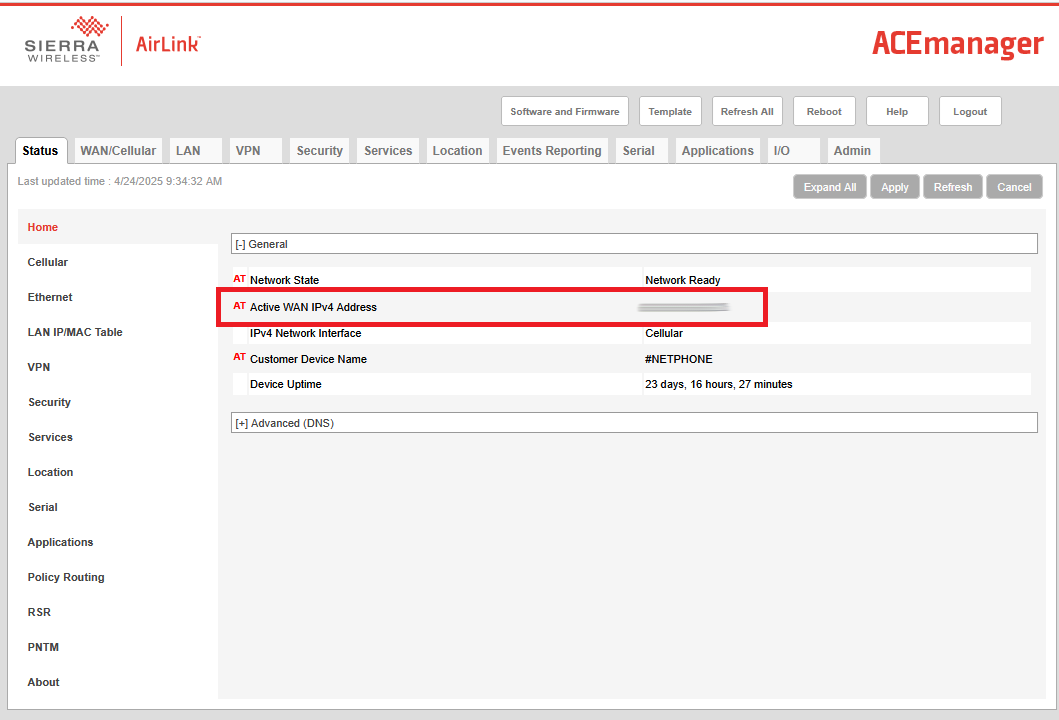
Task: Open the Events Reporting tab
Action: [x=552, y=151]
